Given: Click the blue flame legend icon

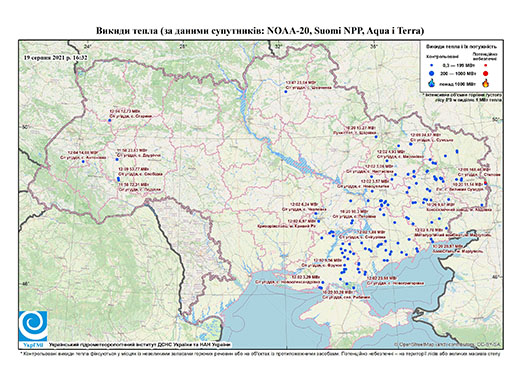Looking at the screenshot, I should tap(432, 83).
